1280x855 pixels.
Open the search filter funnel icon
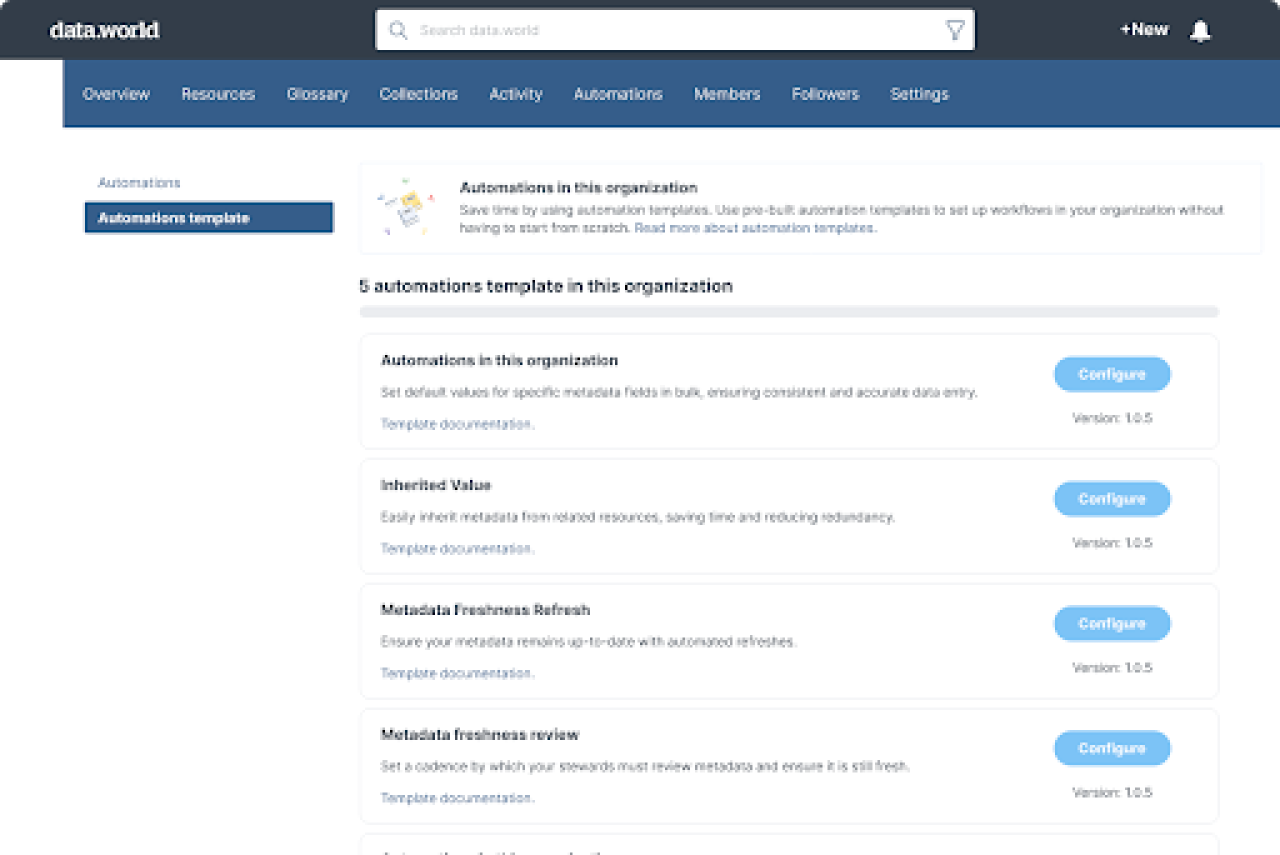coord(955,30)
